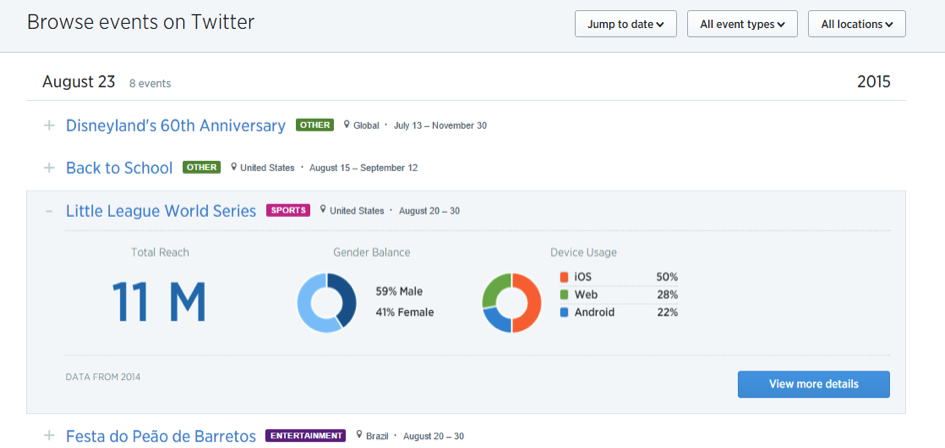945x448 pixels.
Task: Open Disneyland's 60th Anniversary title link
Action: (x=175, y=126)
